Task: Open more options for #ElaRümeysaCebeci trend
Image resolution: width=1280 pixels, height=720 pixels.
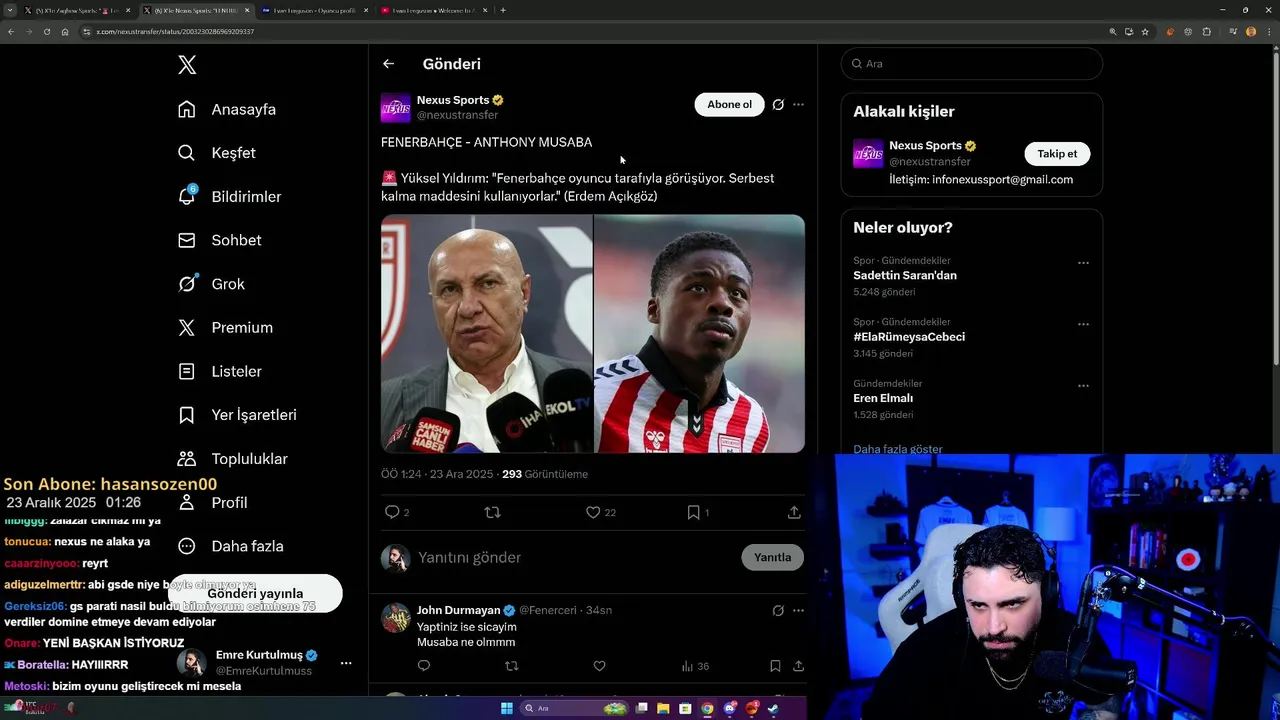Action: pos(1083,325)
